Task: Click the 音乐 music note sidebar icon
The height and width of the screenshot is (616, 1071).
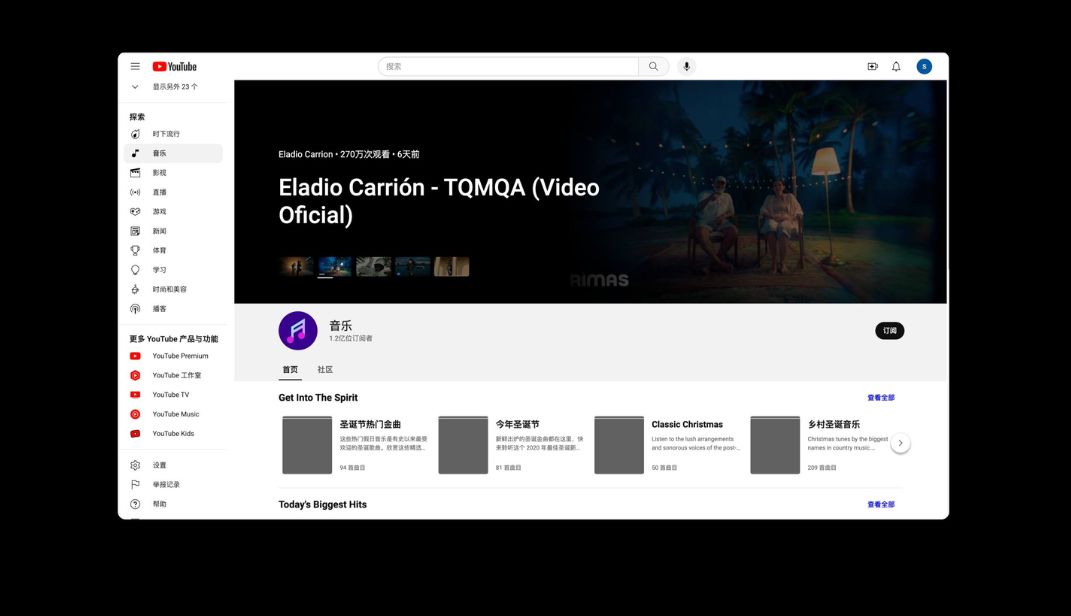Action: tap(135, 153)
